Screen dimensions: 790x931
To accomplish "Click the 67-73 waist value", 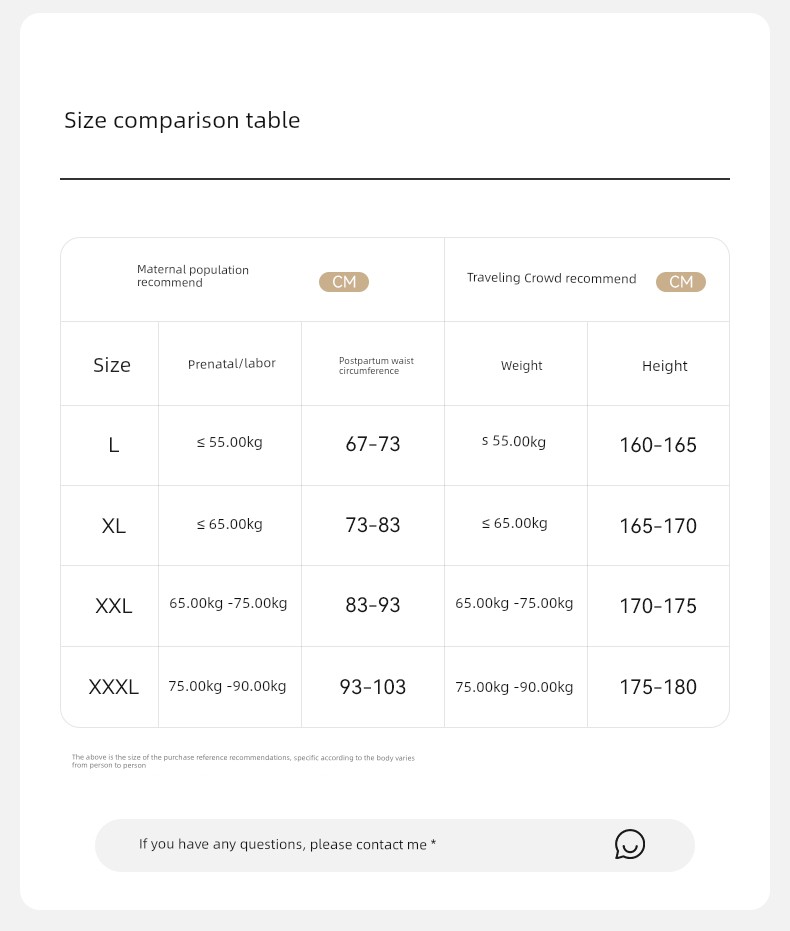I will pyautogui.click(x=373, y=444).
